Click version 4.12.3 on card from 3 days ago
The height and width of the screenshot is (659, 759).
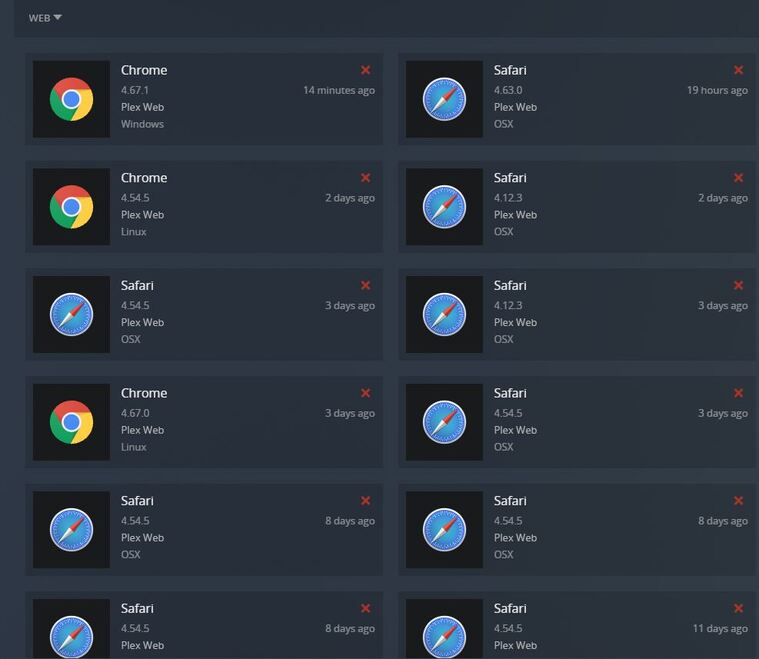[x=508, y=306]
